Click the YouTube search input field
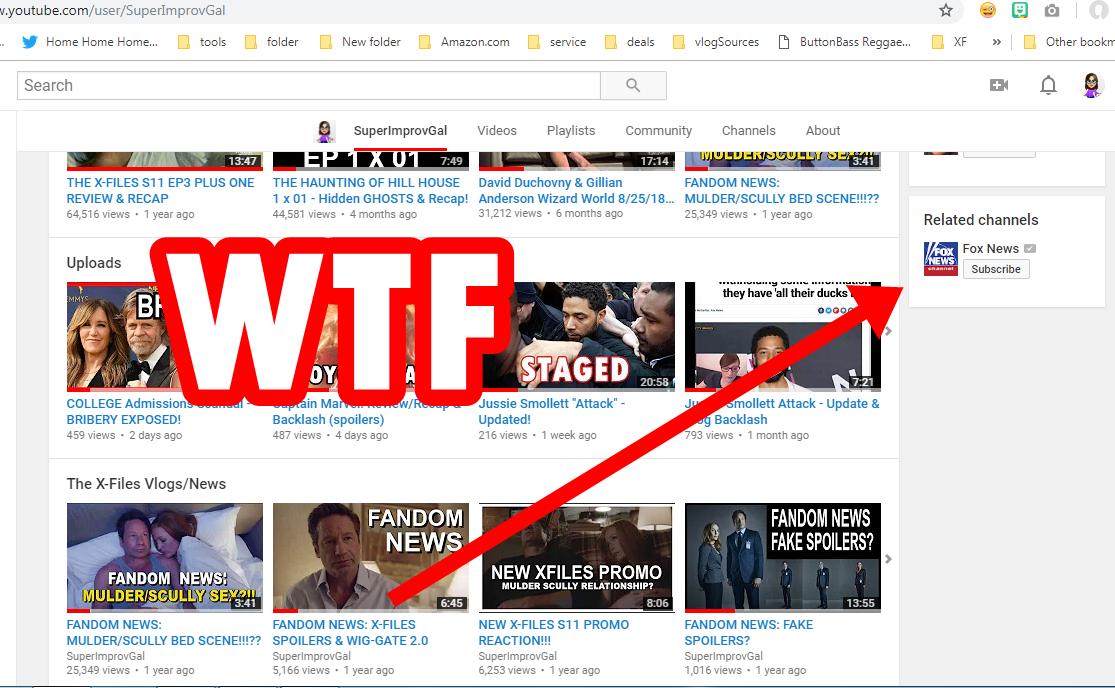Screen dimensions: 1115x688 click(309, 85)
